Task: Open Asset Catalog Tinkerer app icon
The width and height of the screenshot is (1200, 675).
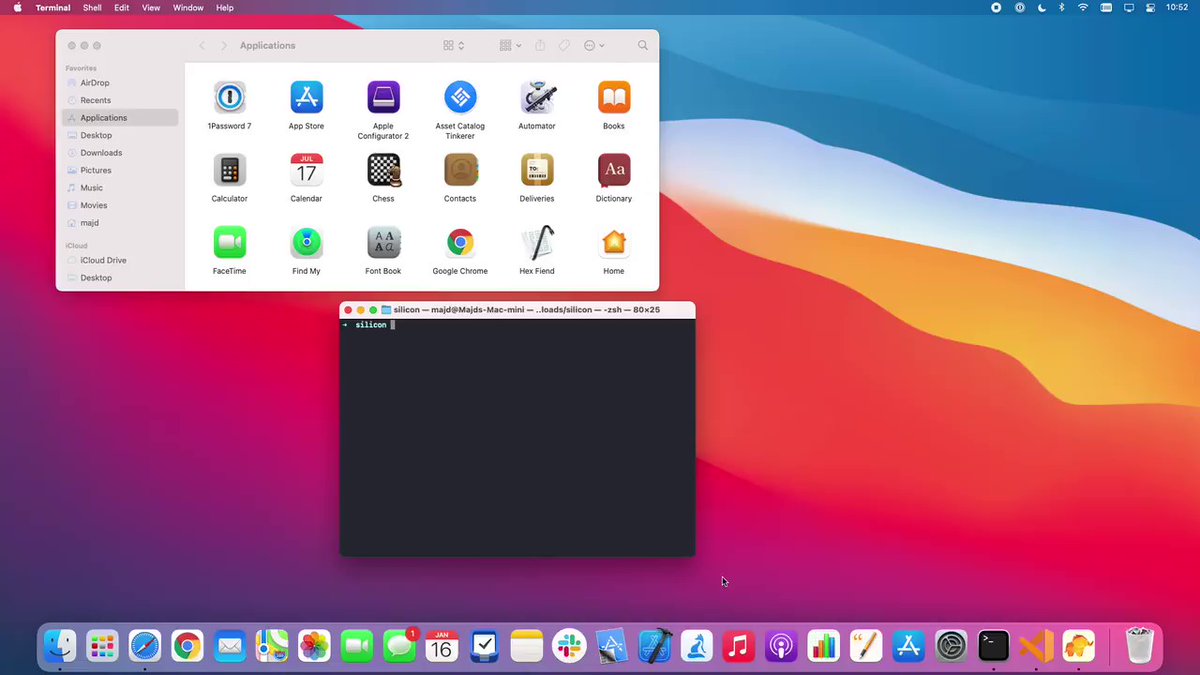Action: [460, 98]
